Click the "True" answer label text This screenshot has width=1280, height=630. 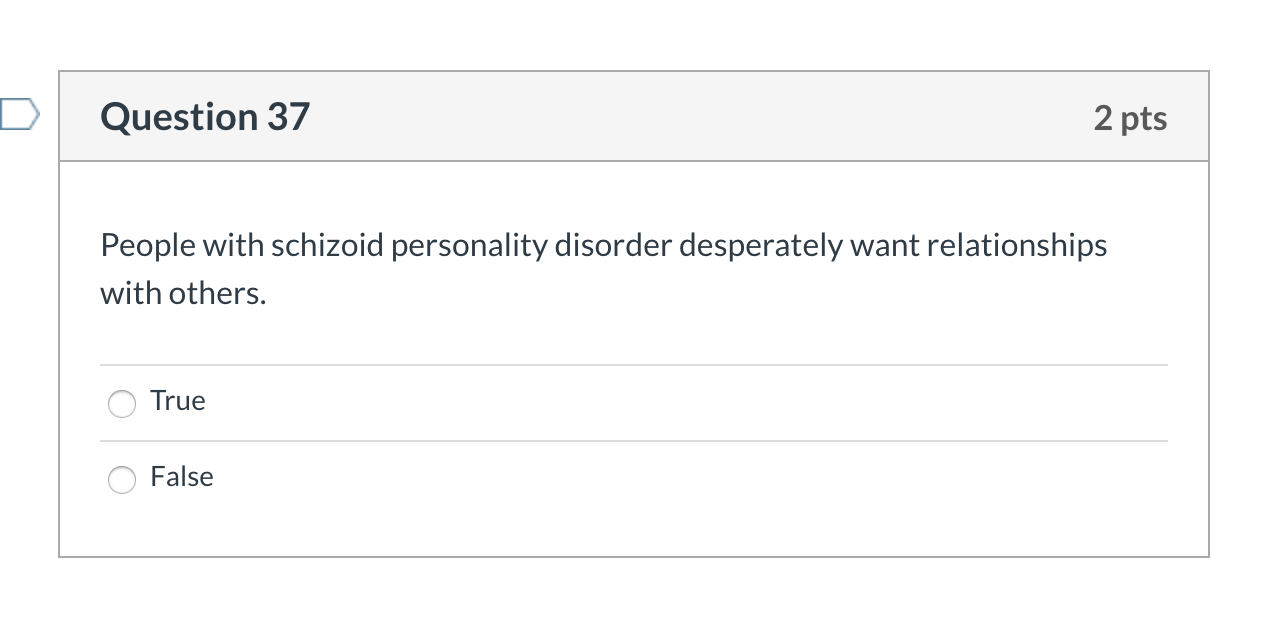[x=178, y=401]
